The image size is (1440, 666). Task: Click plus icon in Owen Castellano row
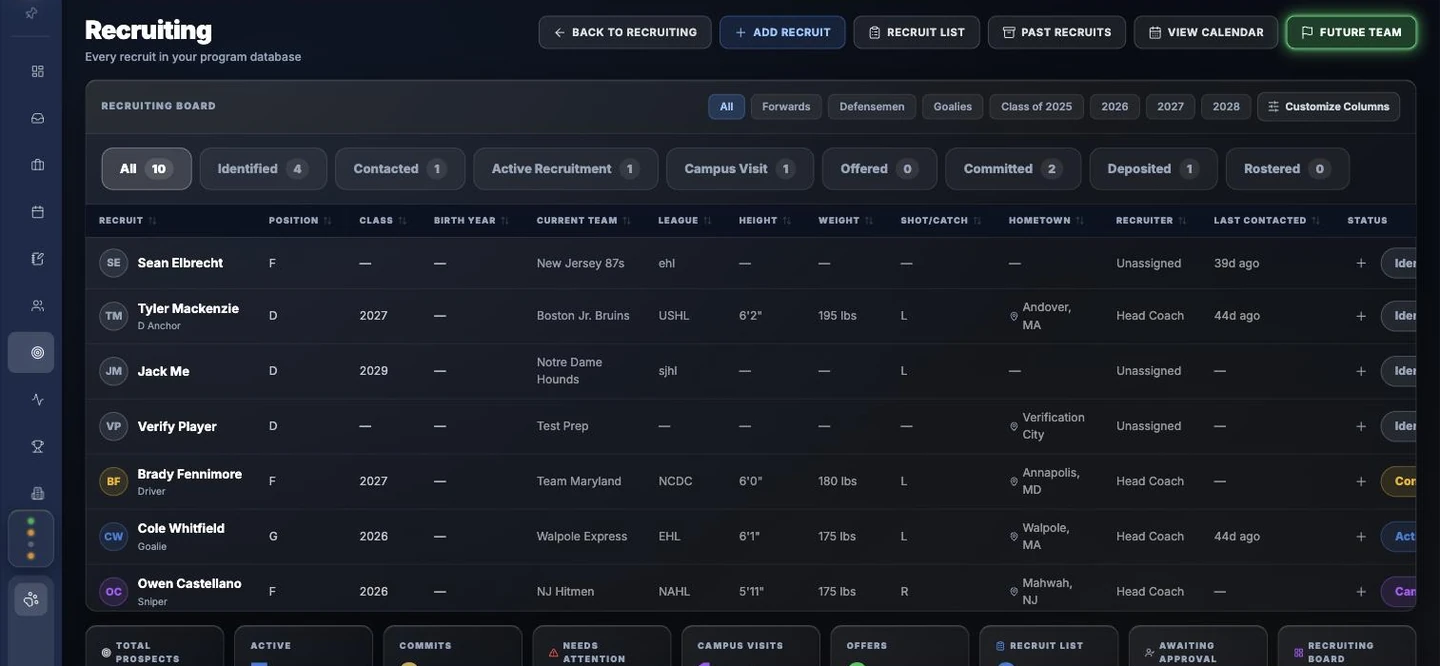[1361, 591]
